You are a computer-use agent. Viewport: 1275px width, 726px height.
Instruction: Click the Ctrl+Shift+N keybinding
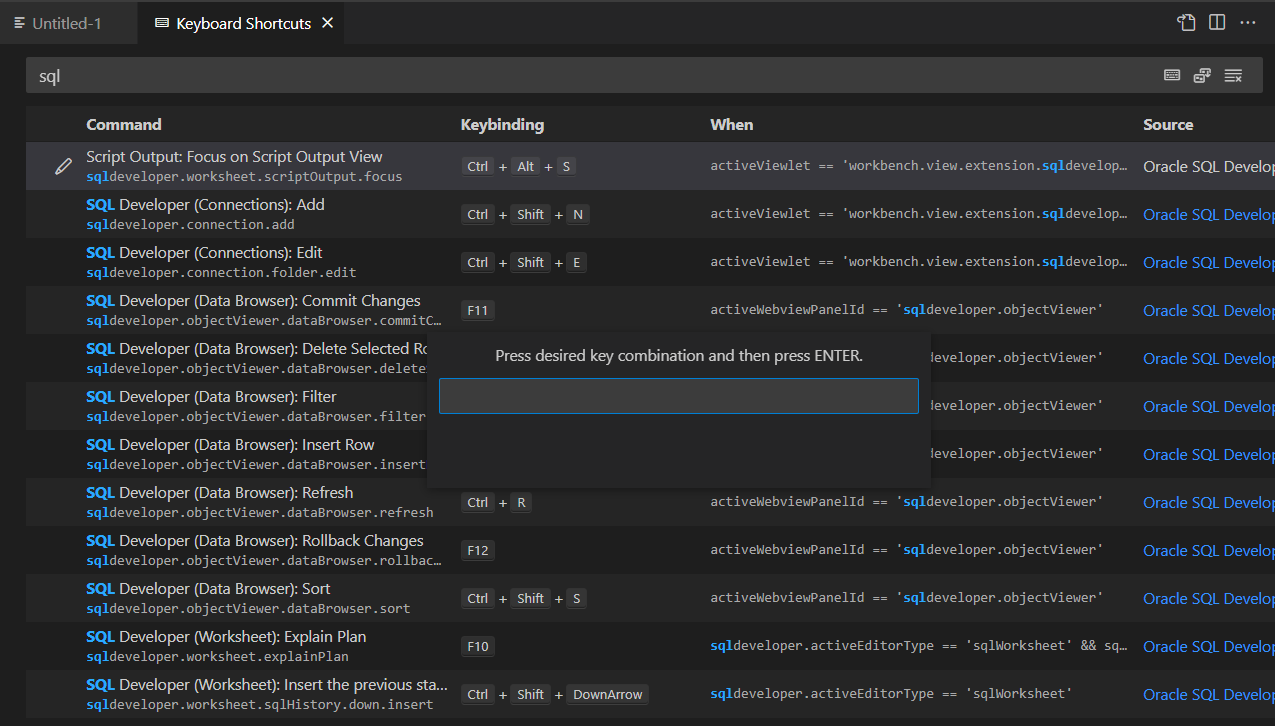(525, 215)
